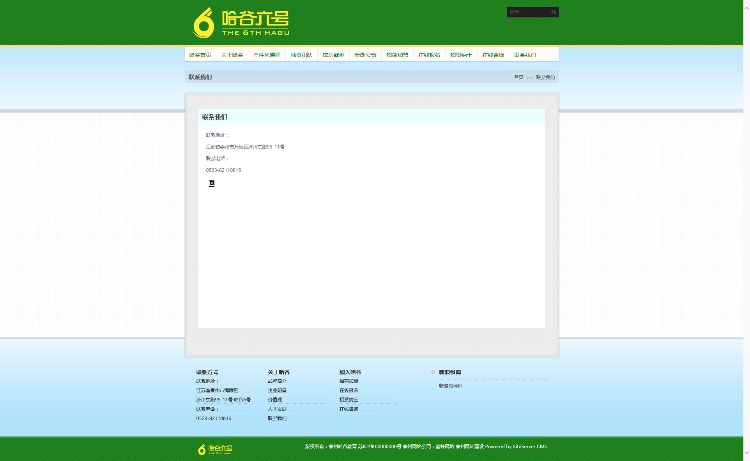Viewport: 750px width, 461px height.
Task: Focus the search box in the header
Action: pos(529,12)
